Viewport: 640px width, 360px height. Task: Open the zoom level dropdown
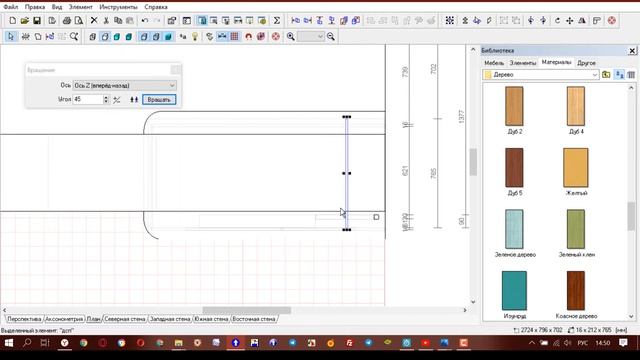311,37
